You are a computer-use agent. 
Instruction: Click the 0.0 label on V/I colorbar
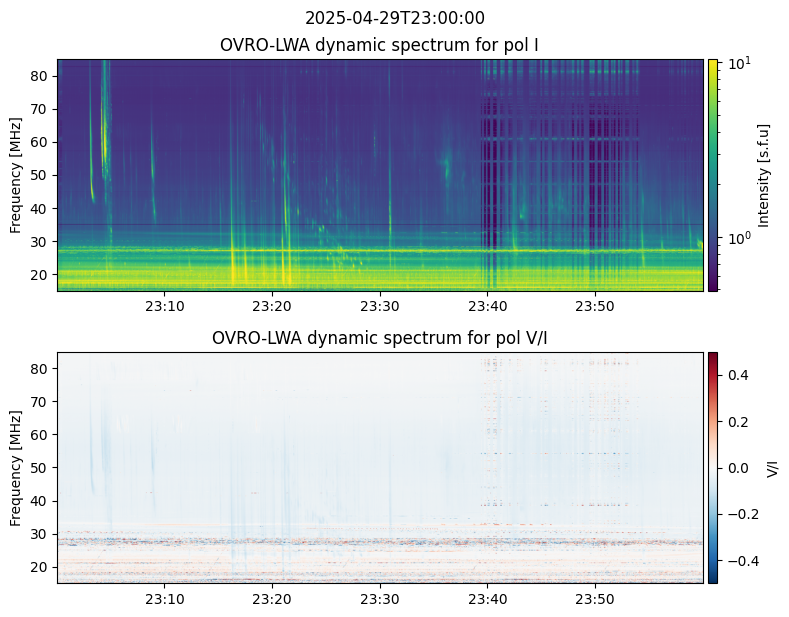[x=738, y=468]
